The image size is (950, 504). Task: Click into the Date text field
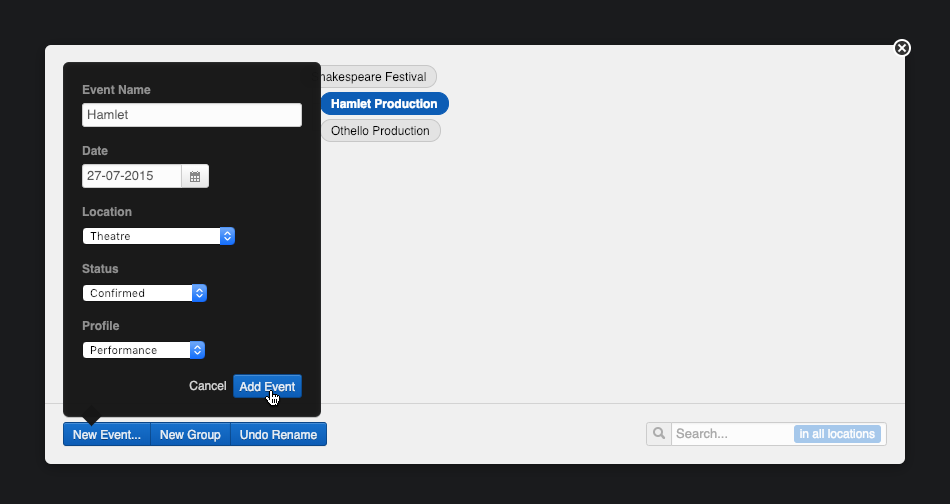click(x=132, y=176)
